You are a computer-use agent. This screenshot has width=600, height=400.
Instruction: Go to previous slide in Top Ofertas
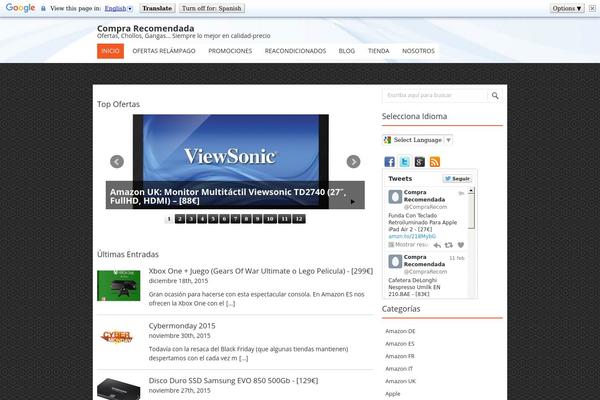pyautogui.click(x=117, y=162)
